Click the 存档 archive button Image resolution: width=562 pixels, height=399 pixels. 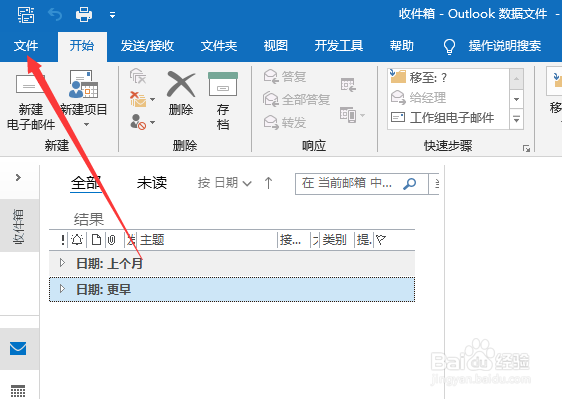point(223,101)
